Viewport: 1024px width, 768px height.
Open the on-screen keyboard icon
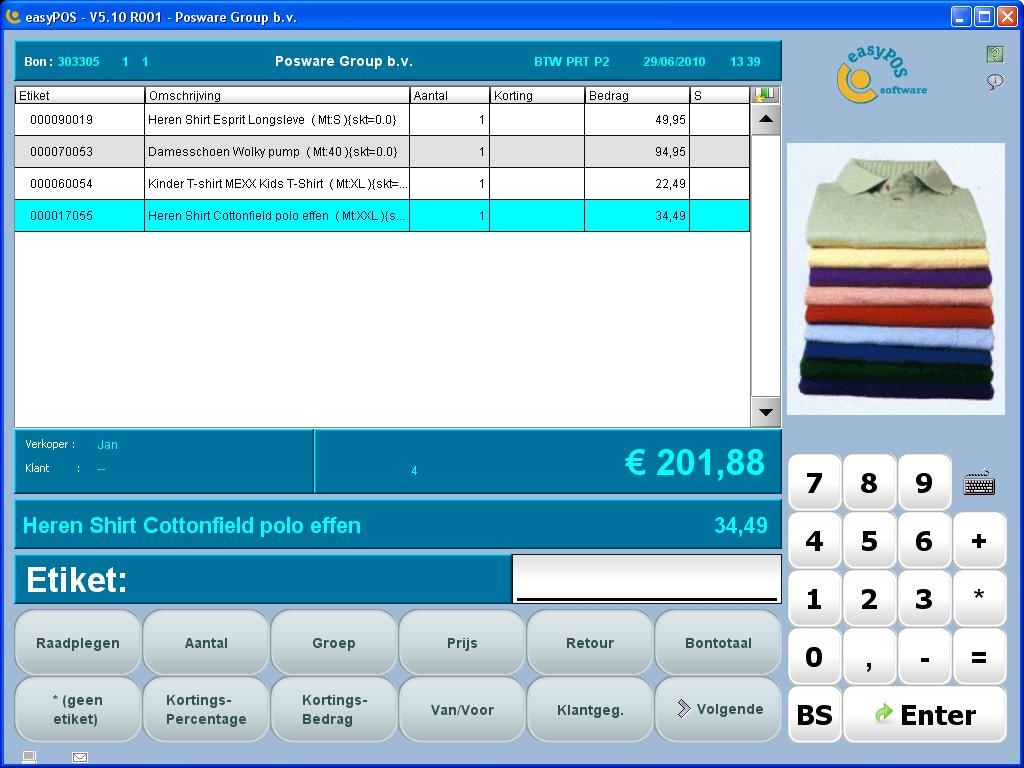pyautogui.click(x=979, y=483)
